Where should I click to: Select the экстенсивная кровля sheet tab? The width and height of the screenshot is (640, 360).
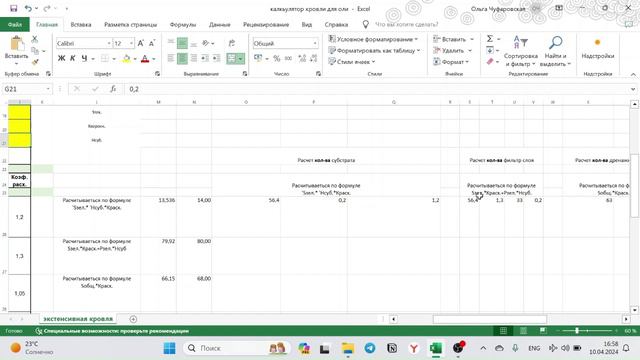[78, 319]
